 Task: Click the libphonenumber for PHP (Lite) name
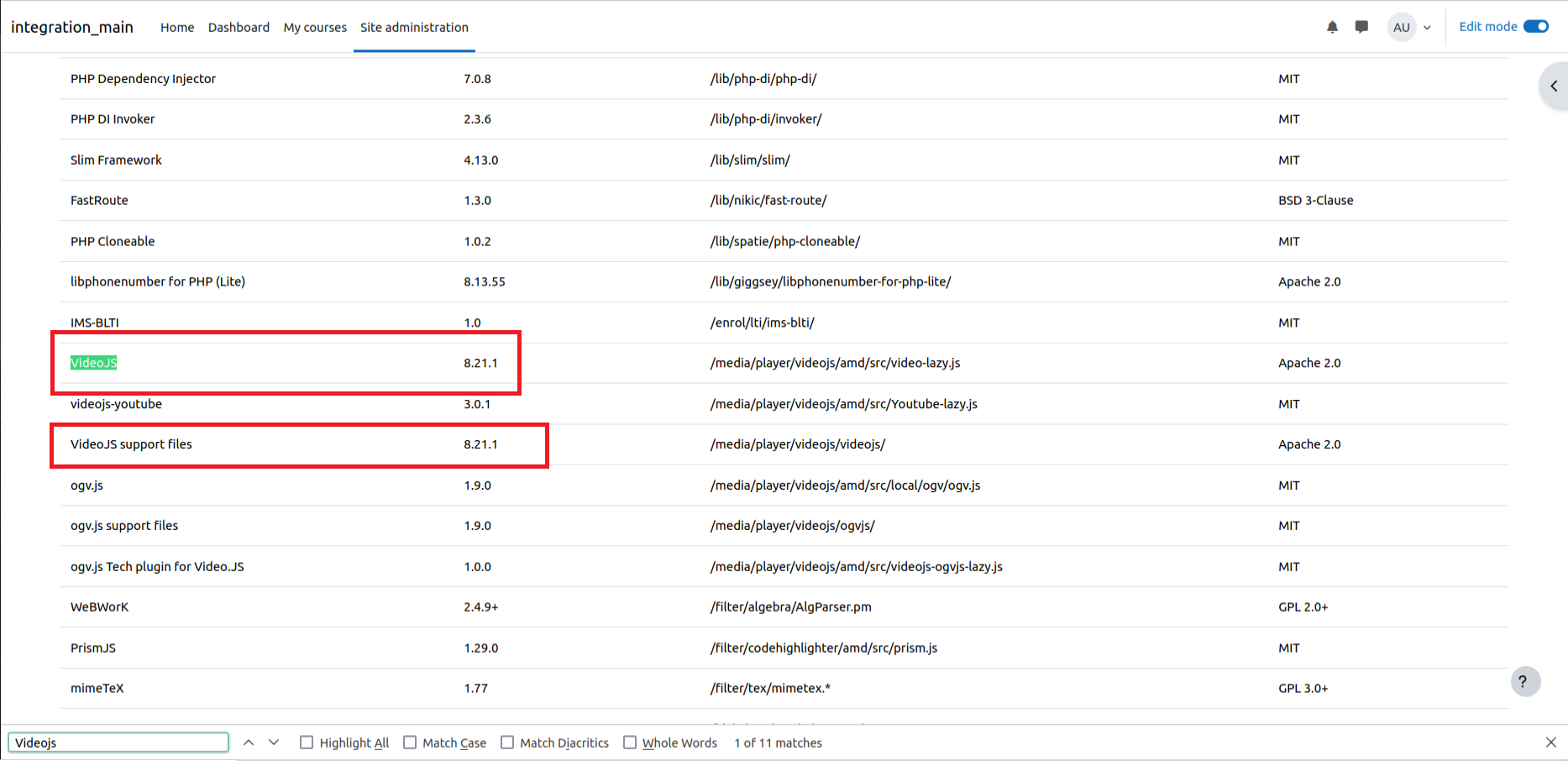[x=158, y=282]
